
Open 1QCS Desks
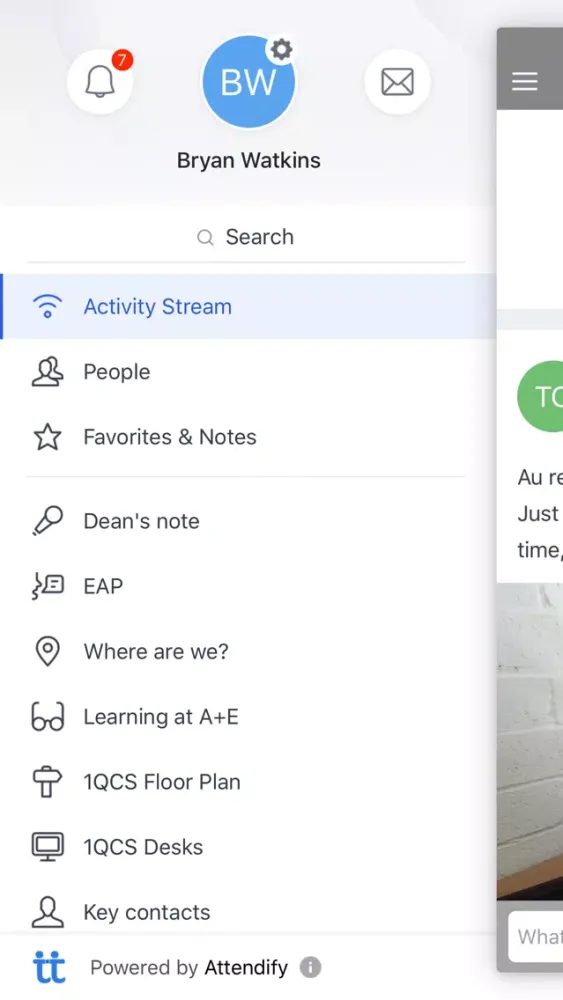coord(248,847)
